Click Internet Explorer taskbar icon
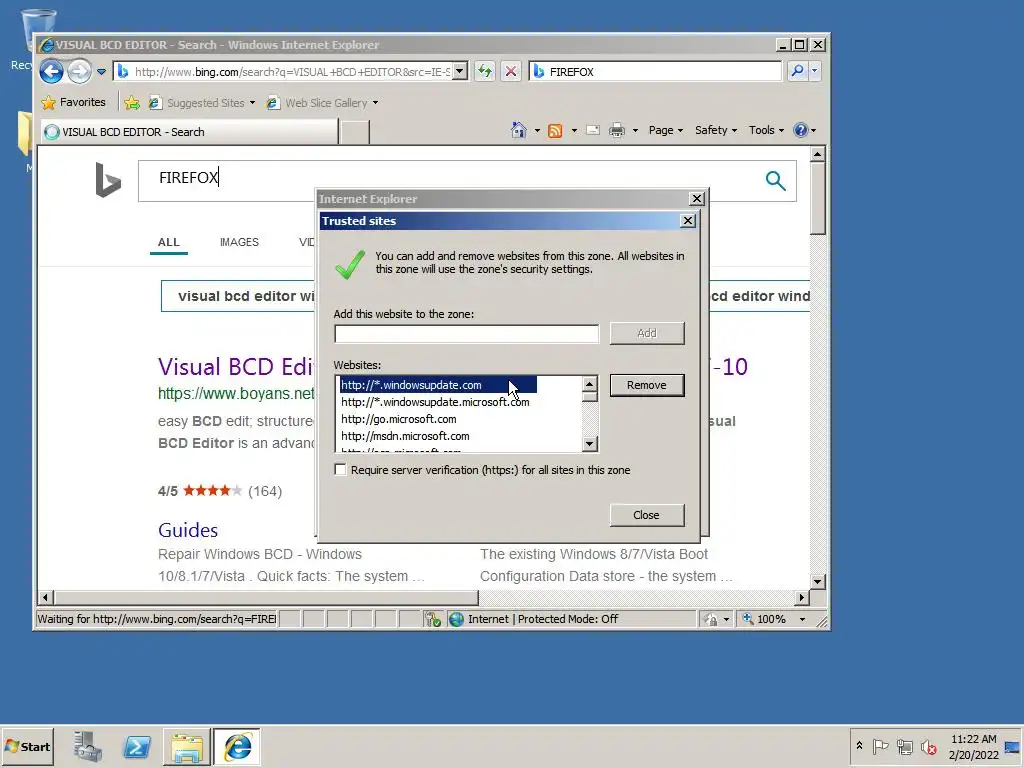This screenshot has height=768, width=1024. click(x=237, y=746)
